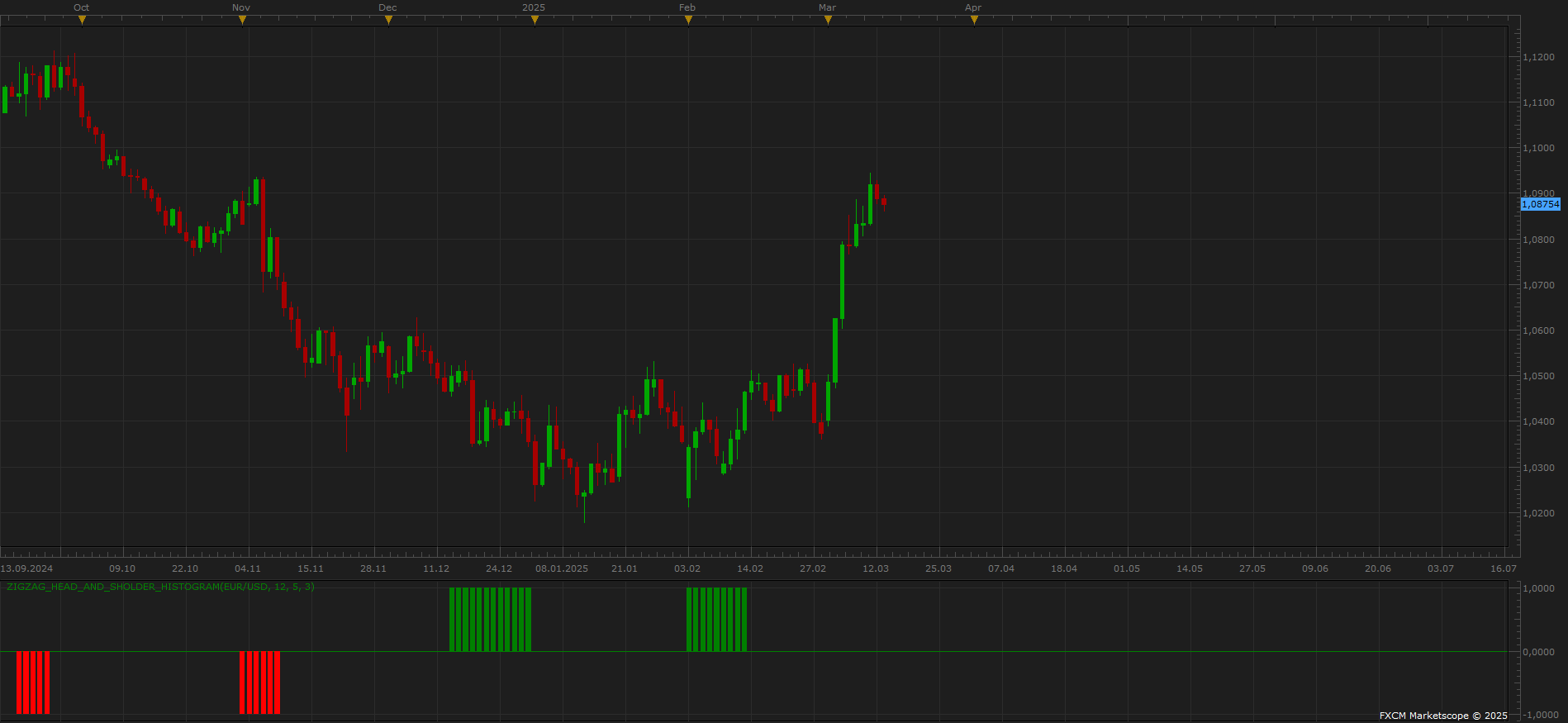Image resolution: width=1568 pixels, height=723 pixels.
Task: Click the 1,0600 price axis label
Action: (x=1538, y=331)
